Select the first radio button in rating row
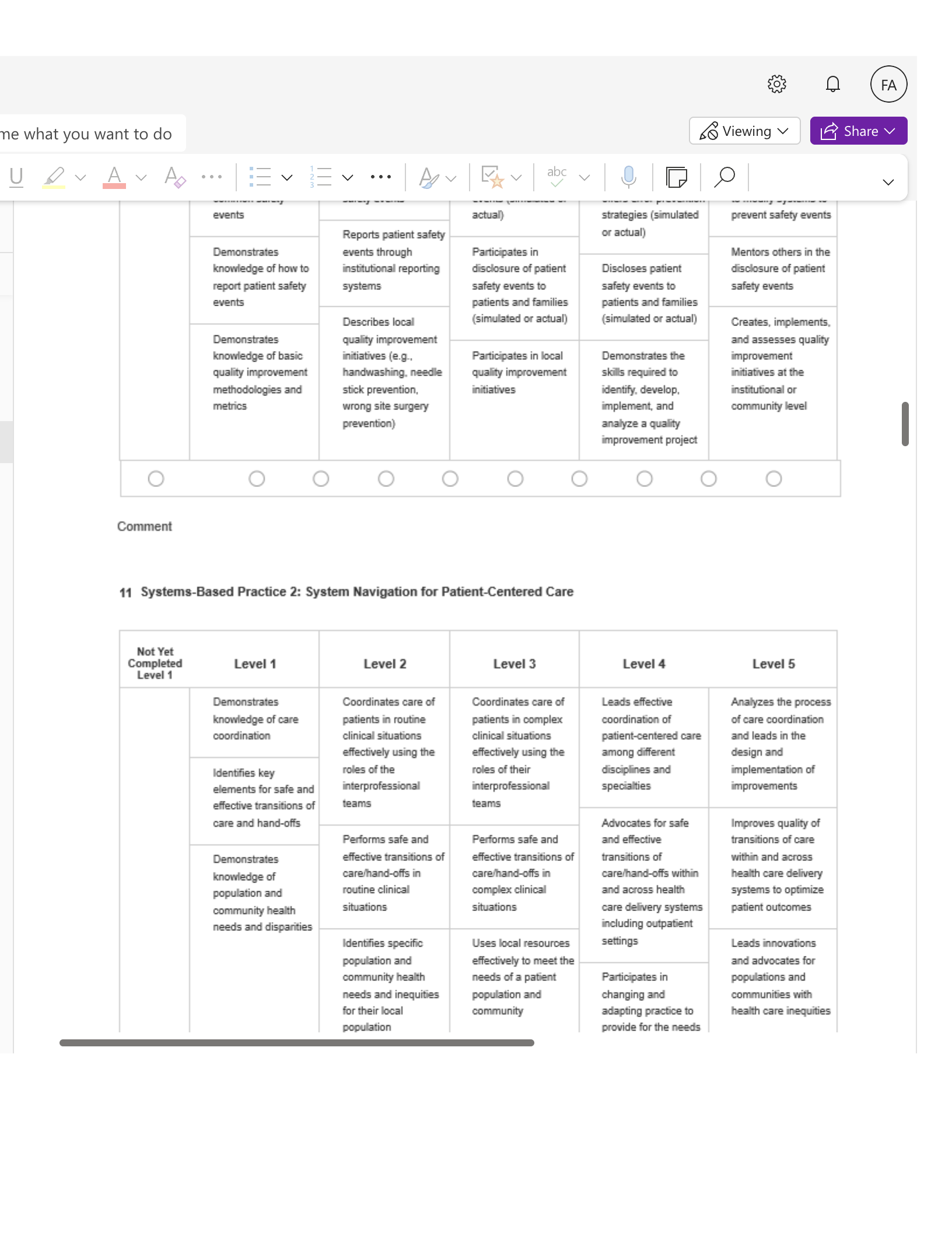The image size is (952, 1233). click(x=156, y=479)
